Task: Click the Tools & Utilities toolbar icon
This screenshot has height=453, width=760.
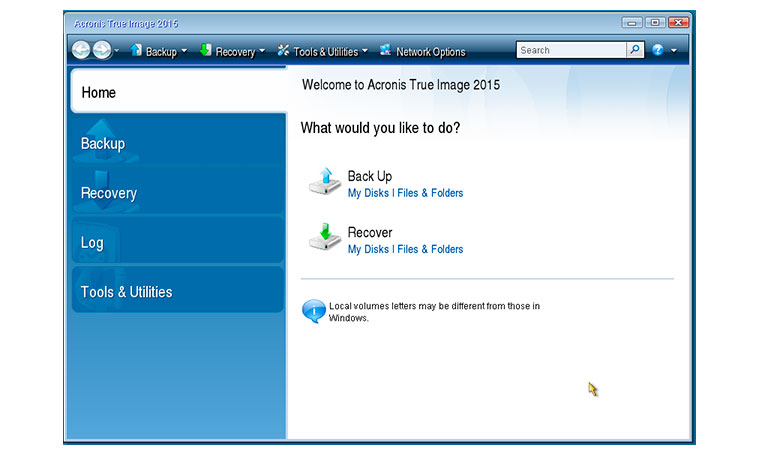Action: coord(283,50)
